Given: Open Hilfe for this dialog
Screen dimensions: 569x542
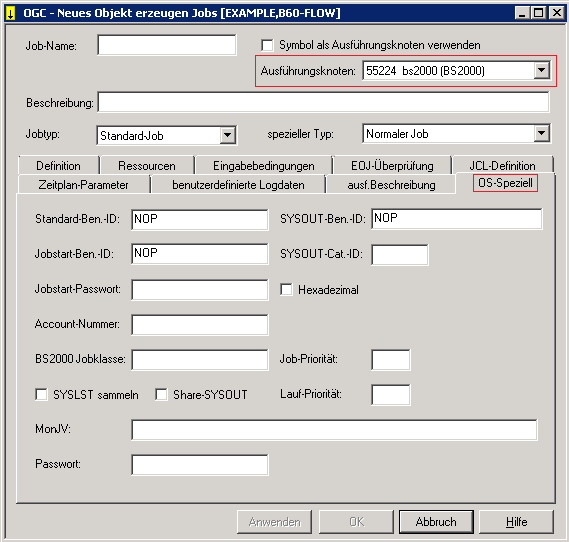Looking at the screenshot, I should coord(517,522).
